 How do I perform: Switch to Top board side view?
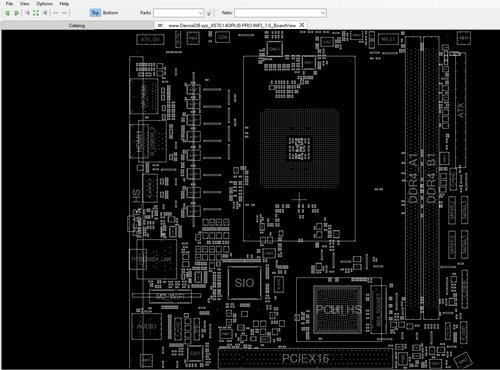point(95,13)
